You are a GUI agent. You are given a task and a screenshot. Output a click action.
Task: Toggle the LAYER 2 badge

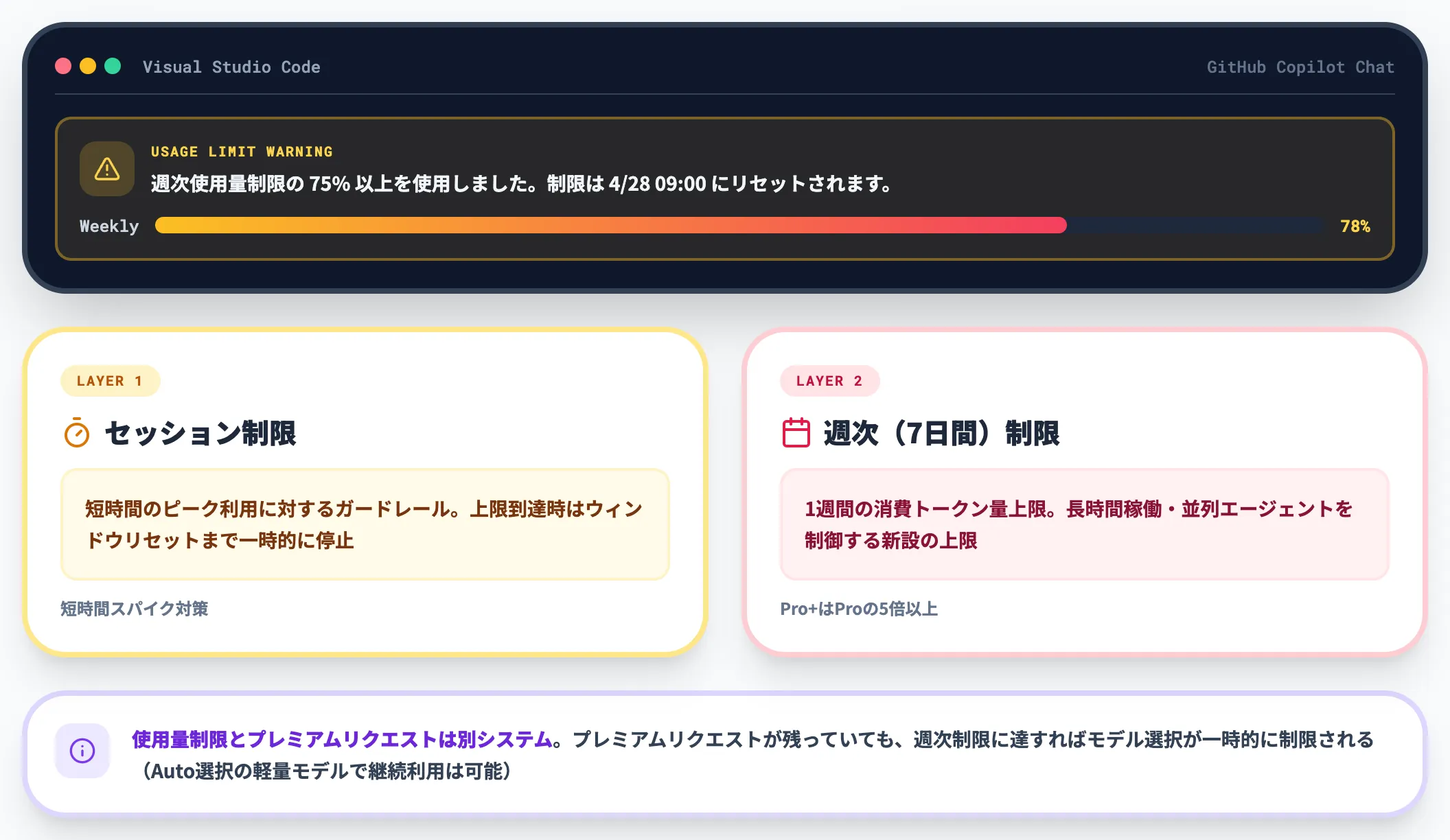click(830, 381)
